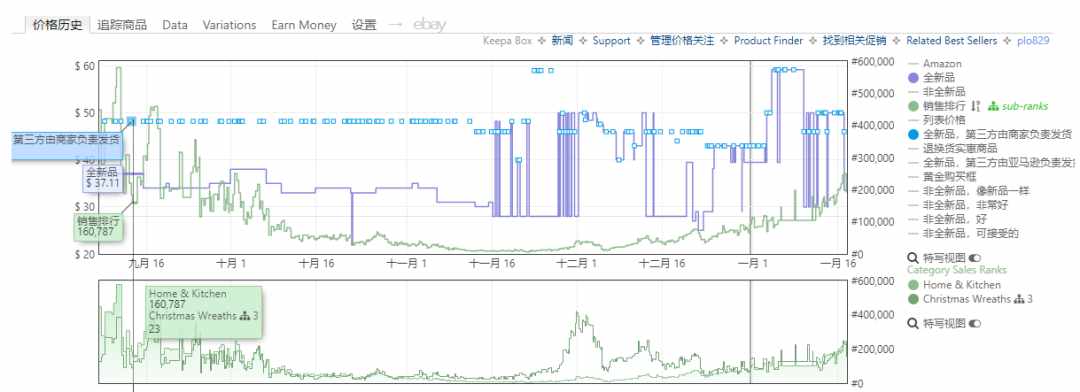Open the 追踪商品 tab
The image size is (1080, 392).
point(122,25)
